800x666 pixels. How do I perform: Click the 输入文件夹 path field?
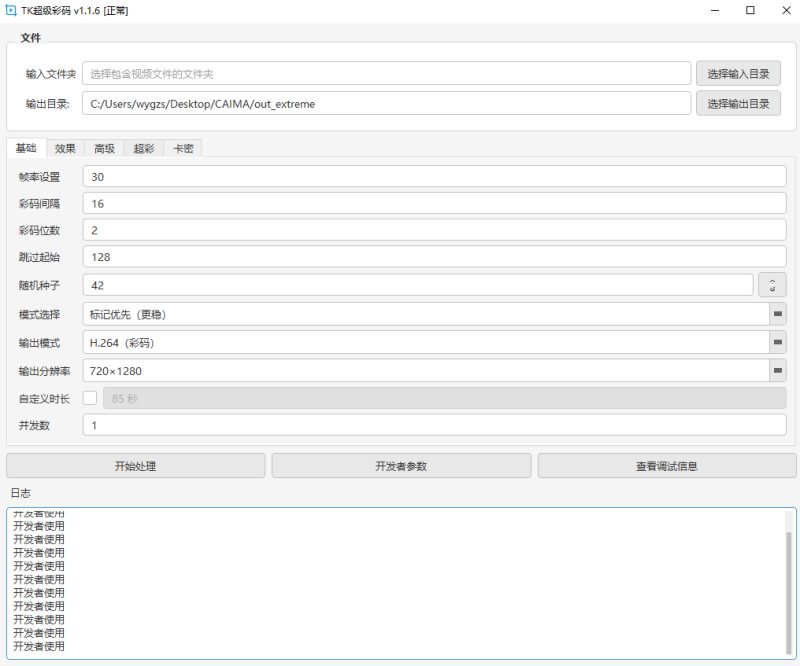click(x=387, y=74)
